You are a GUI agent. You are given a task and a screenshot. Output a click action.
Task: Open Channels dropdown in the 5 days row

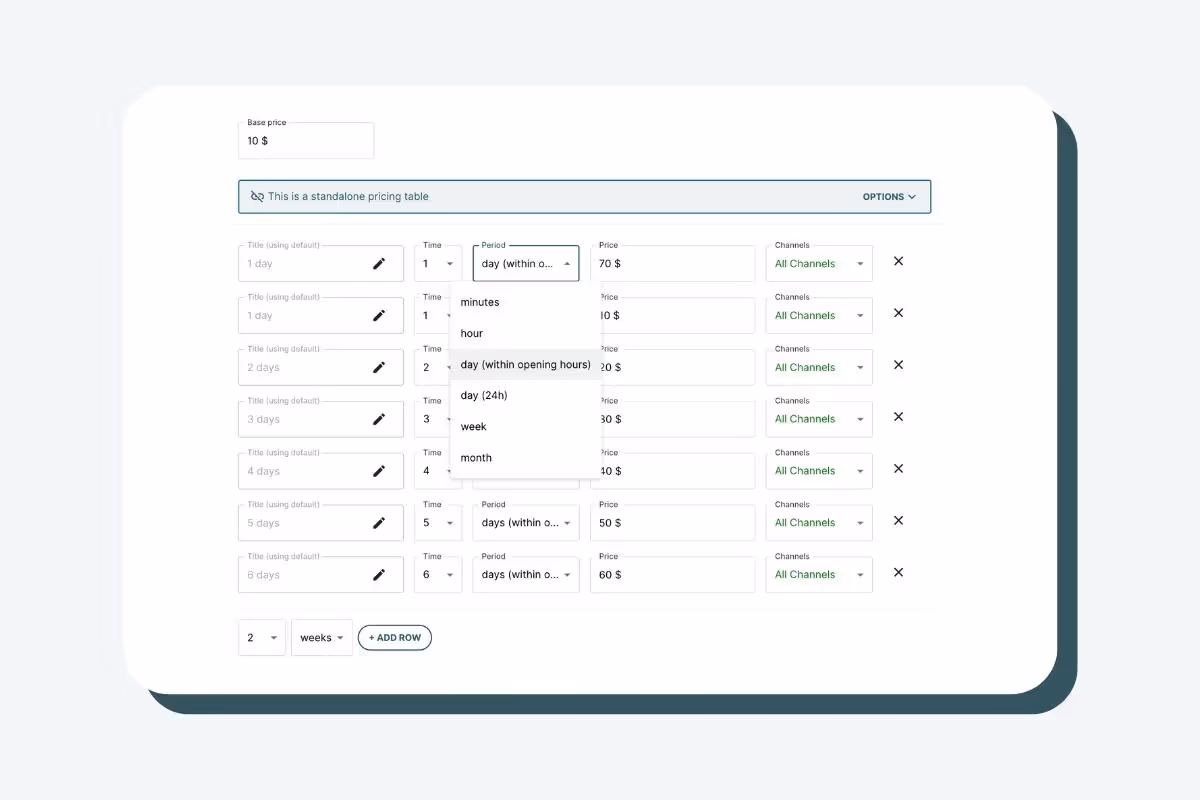(x=819, y=523)
